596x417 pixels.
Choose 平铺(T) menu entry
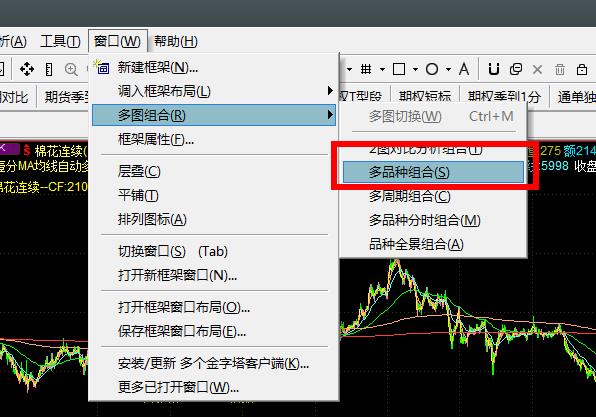point(214,195)
